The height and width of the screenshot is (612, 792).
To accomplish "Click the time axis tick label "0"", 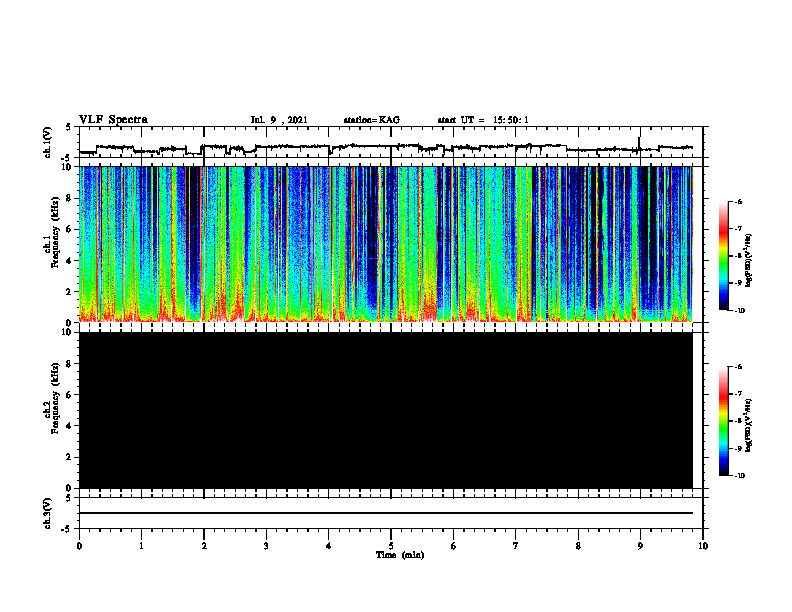I will [x=79, y=546].
